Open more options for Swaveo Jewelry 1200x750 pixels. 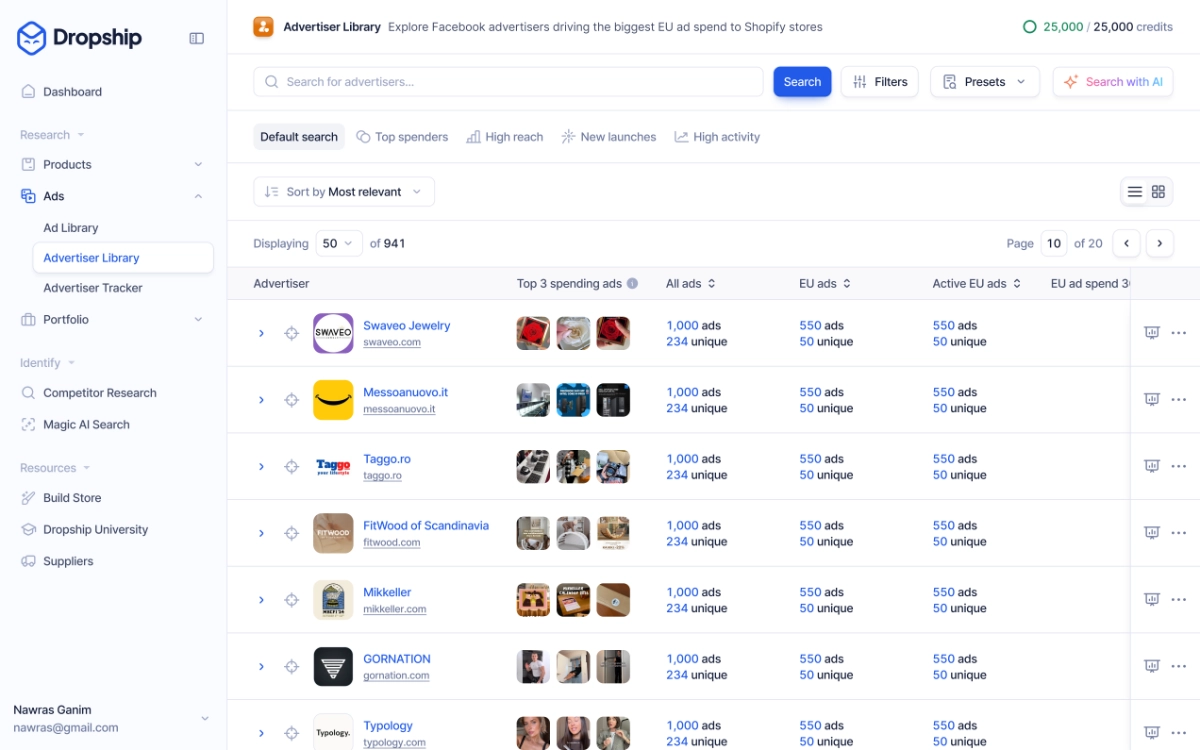coord(1179,333)
